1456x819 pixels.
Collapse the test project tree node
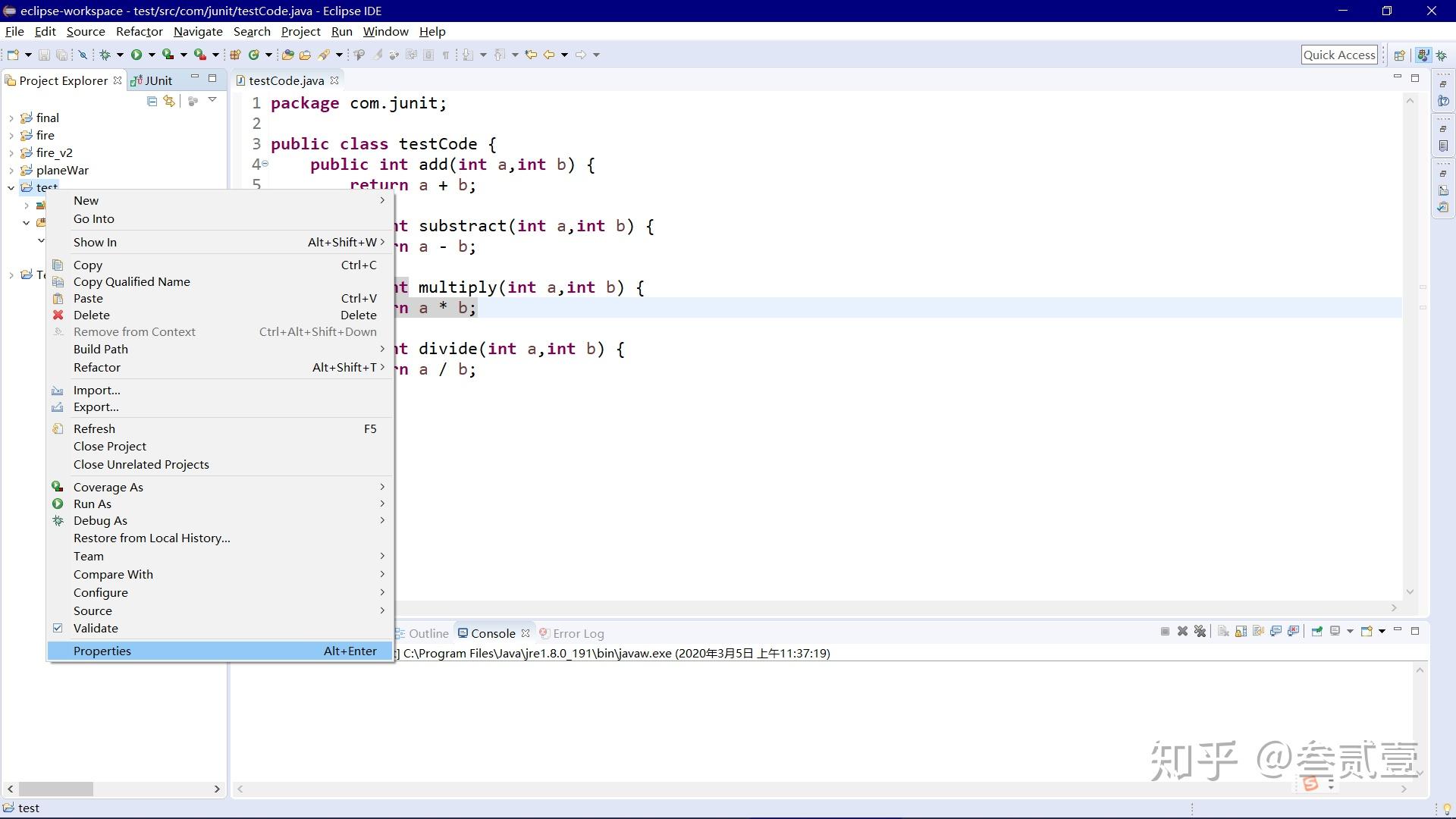(x=11, y=187)
